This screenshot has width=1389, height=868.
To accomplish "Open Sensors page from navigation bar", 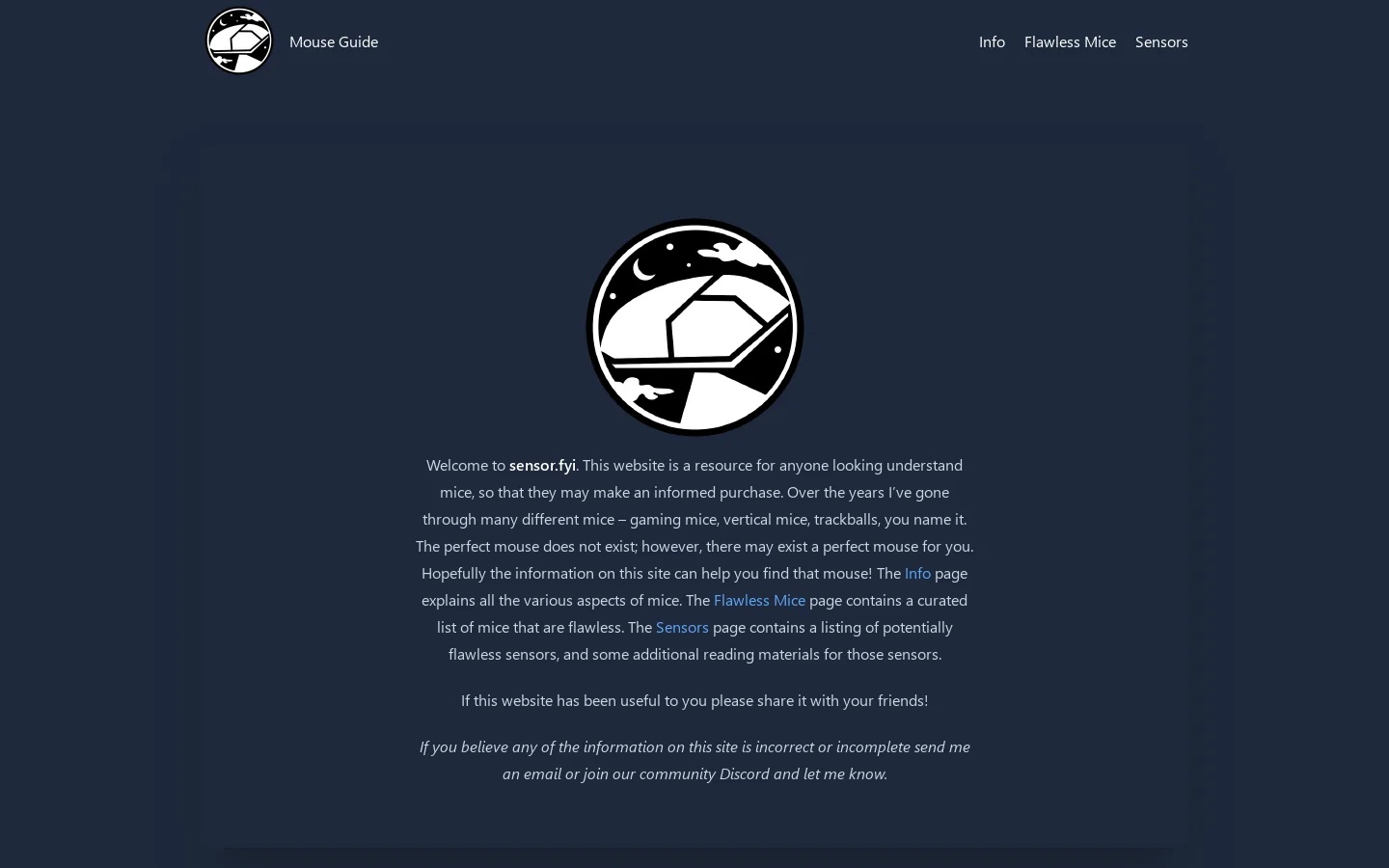I will 1161,41.
